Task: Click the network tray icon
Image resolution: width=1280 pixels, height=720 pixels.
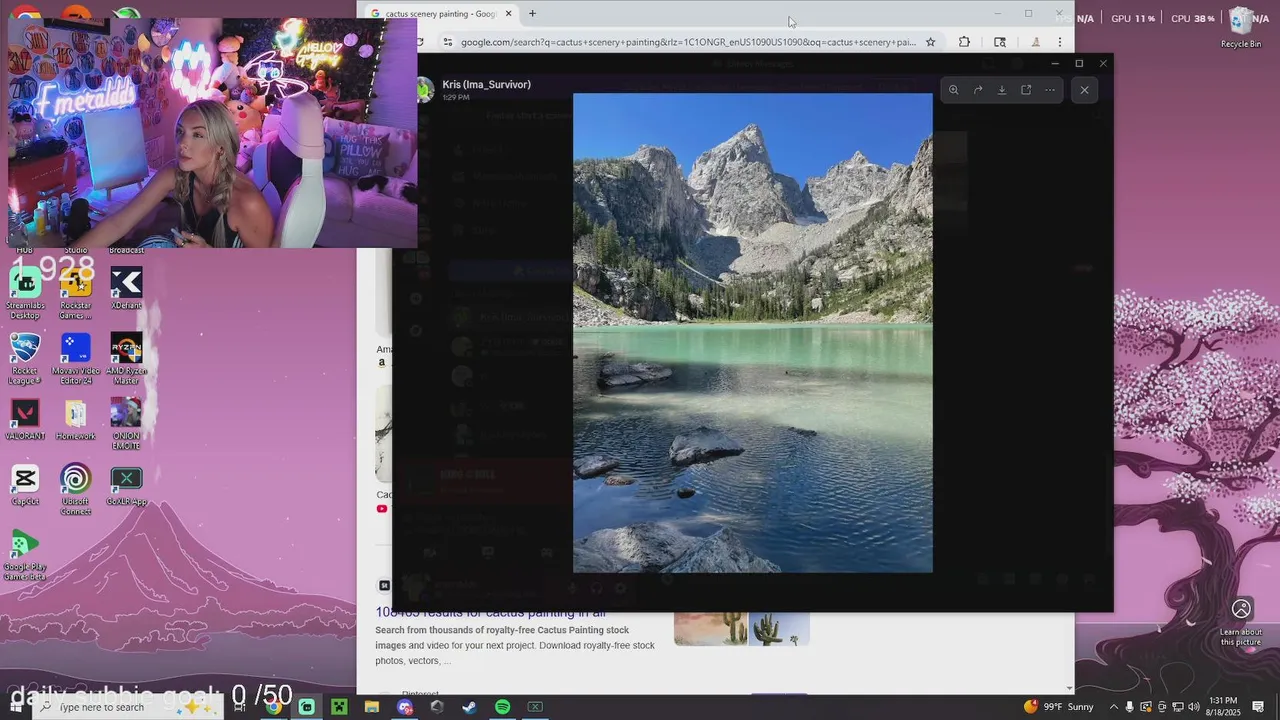Action: (1177, 707)
